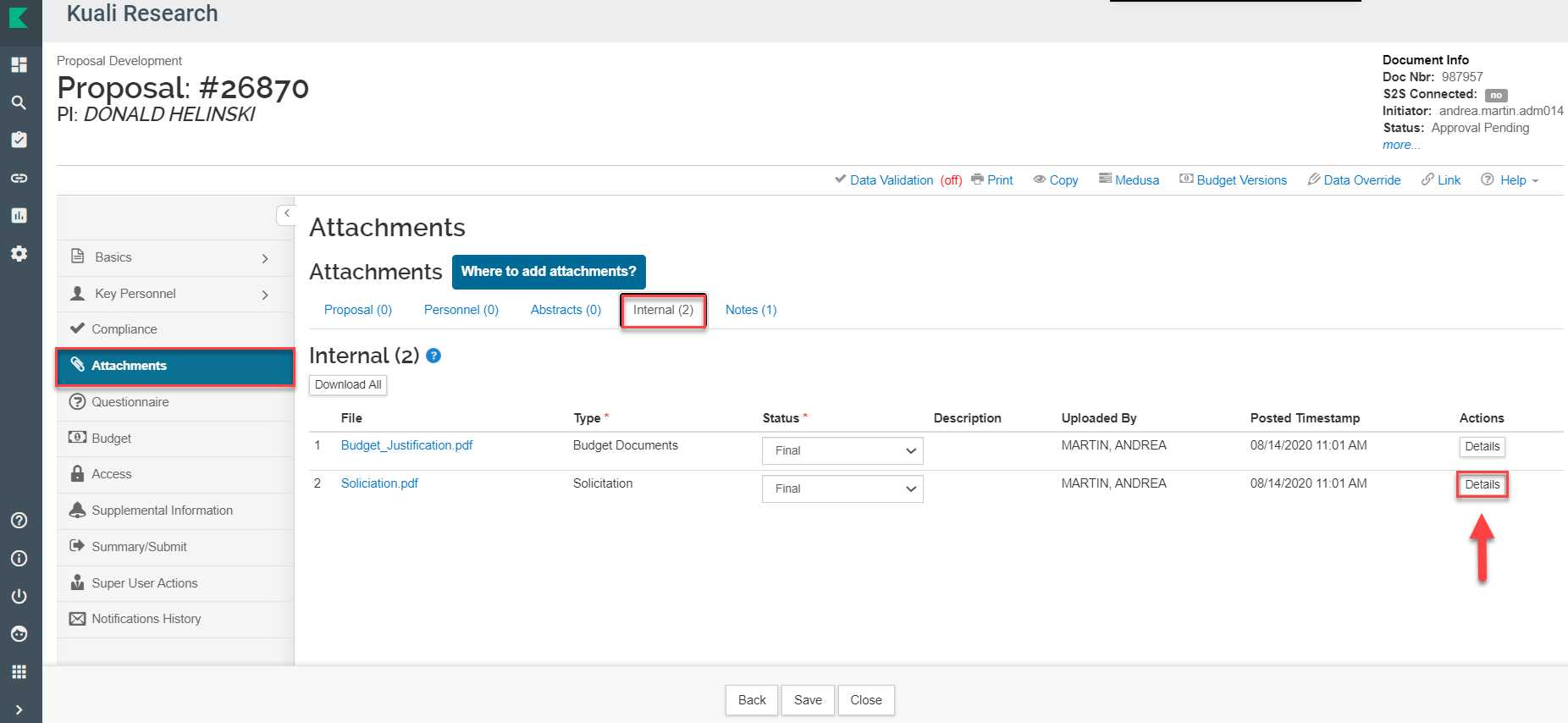Open the clipboard checklist icon in rail
The width and height of the screenshot is (1568, 723).
click(x=19, y=140)
